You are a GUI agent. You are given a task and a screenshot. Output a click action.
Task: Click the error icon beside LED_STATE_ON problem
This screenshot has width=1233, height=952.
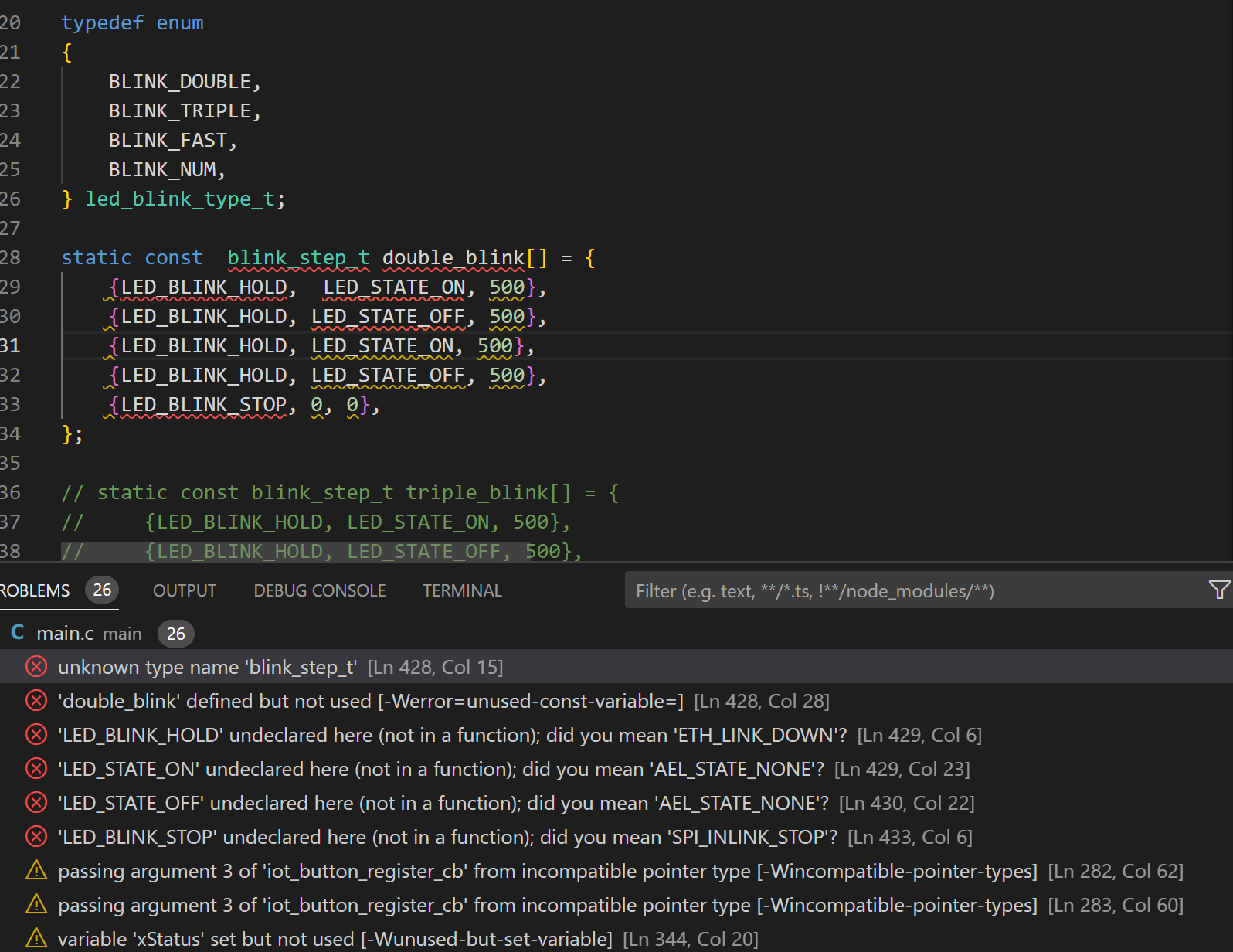pos(36,768)
